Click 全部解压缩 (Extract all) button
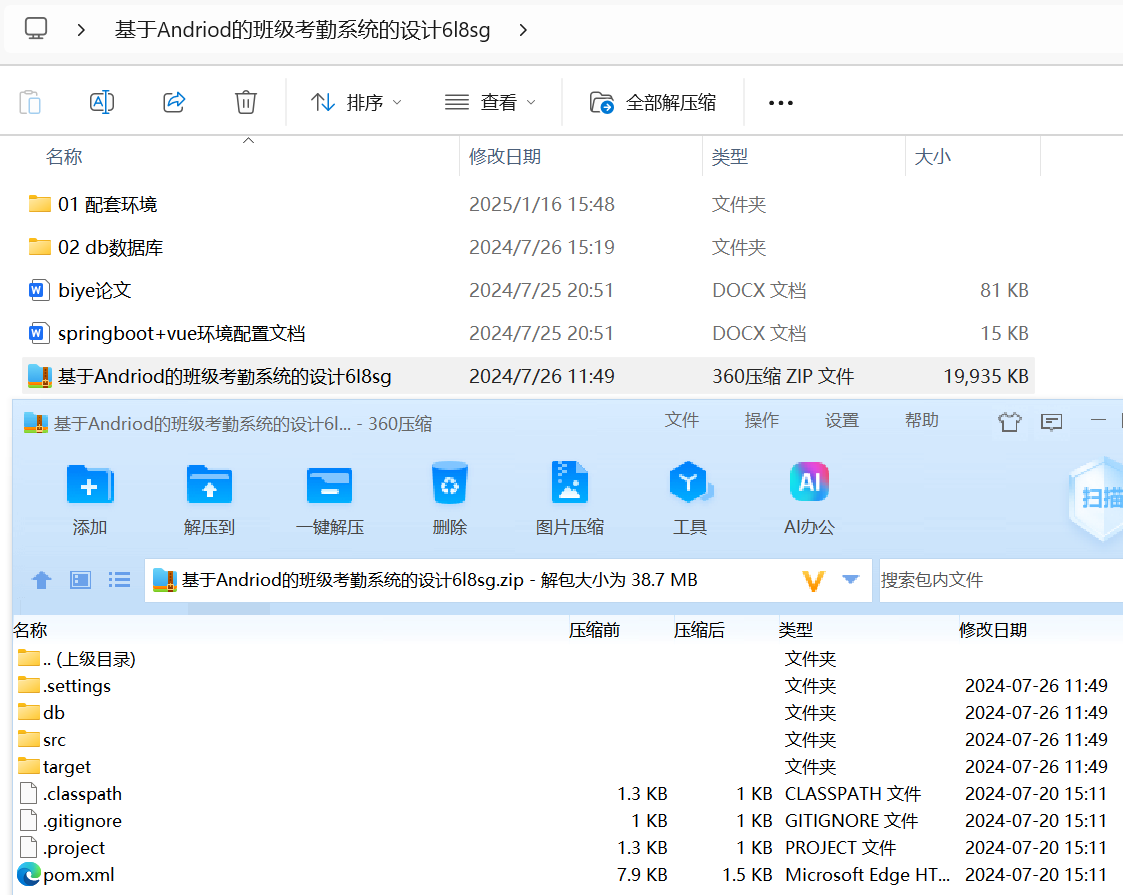This screenshot has width=1123, height=895. pos(652,102)
